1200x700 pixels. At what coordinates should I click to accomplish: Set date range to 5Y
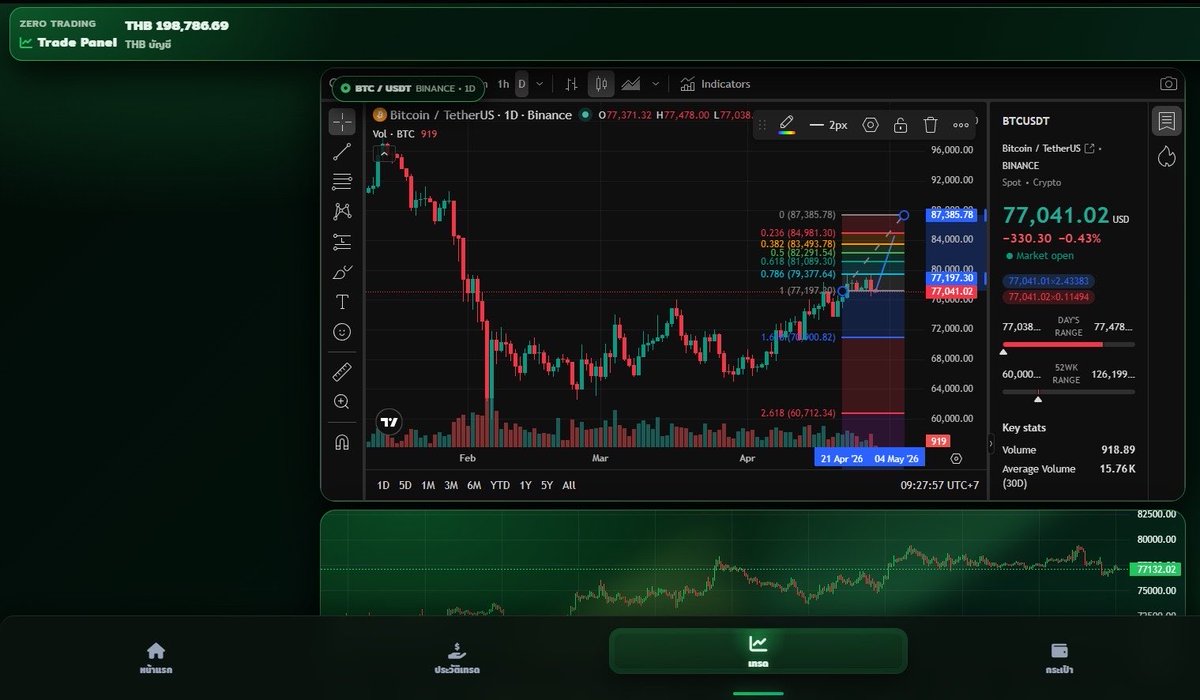pyautogui.click(x=547, y=485)
